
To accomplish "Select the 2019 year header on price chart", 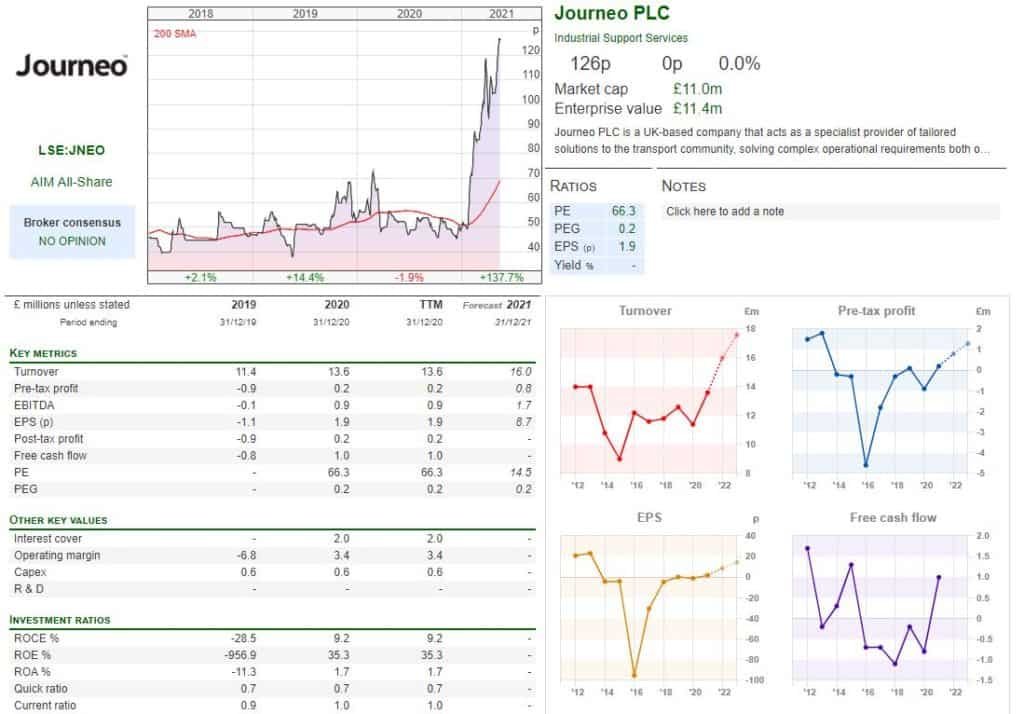I will coord(305,14).
